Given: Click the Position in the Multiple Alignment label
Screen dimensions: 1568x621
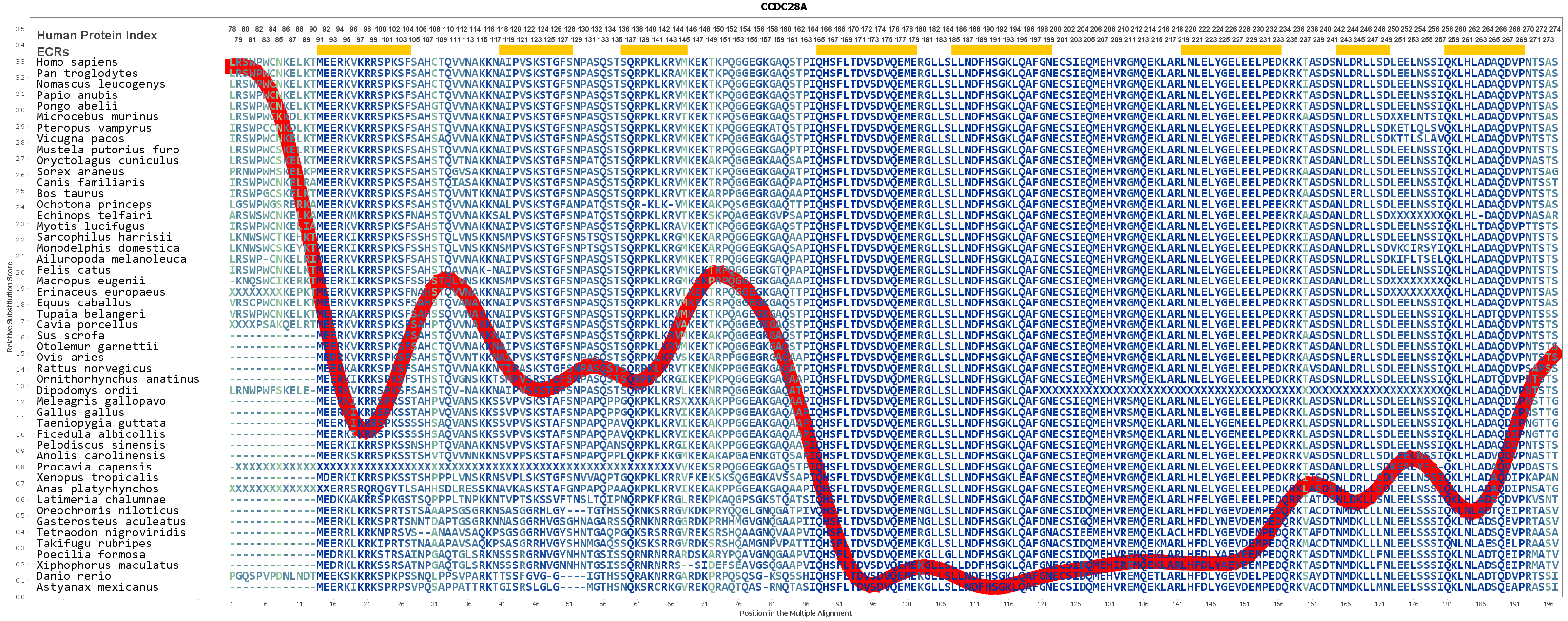Looking at the screenshot, I should 795,613.
